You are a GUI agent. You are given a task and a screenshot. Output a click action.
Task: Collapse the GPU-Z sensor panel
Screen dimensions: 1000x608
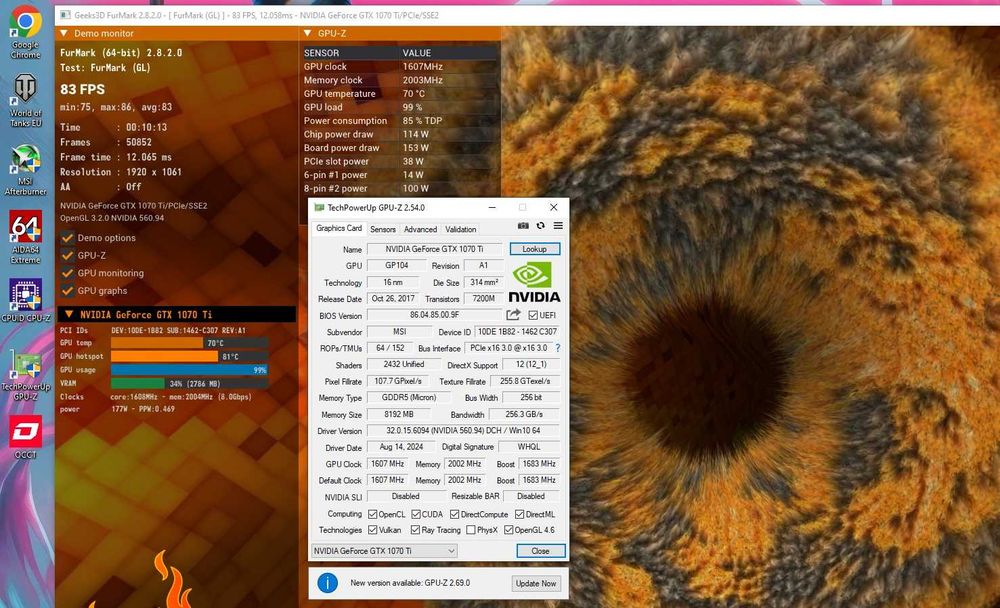pyautogui.click(x=307, y=33)
